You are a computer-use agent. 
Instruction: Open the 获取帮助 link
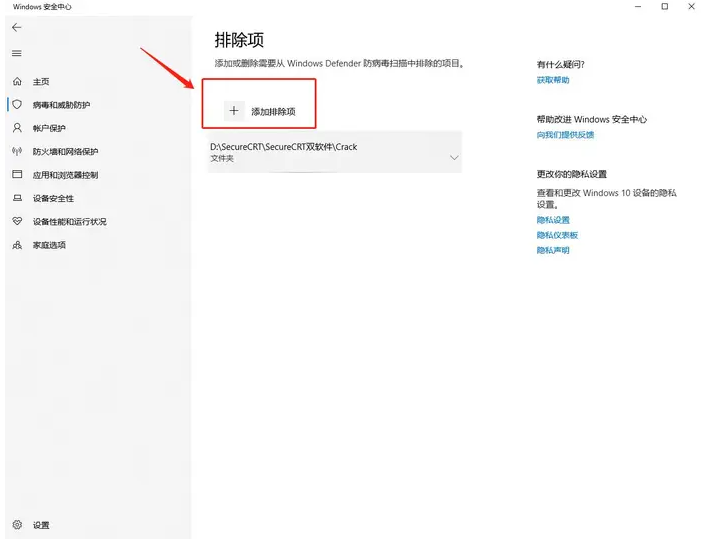(553, 80)
